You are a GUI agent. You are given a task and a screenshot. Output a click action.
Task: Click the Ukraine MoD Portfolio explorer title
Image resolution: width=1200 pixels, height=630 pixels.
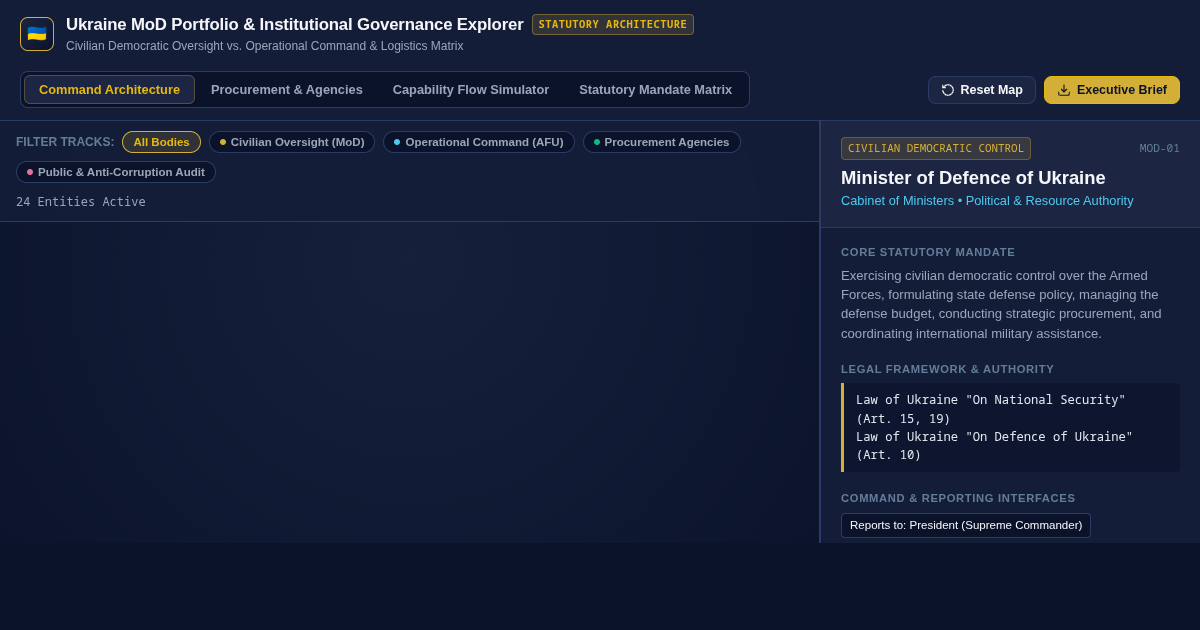click(295, 25)
